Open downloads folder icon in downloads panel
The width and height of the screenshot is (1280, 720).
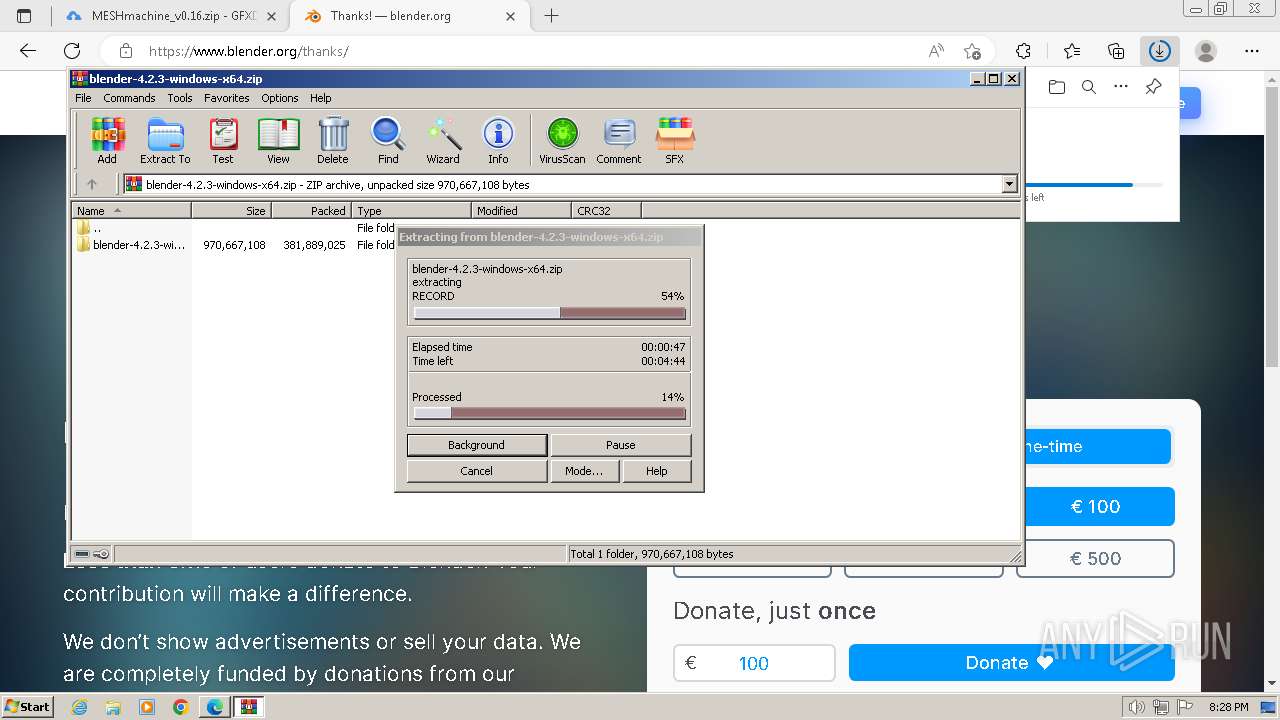pos(1057,87)
